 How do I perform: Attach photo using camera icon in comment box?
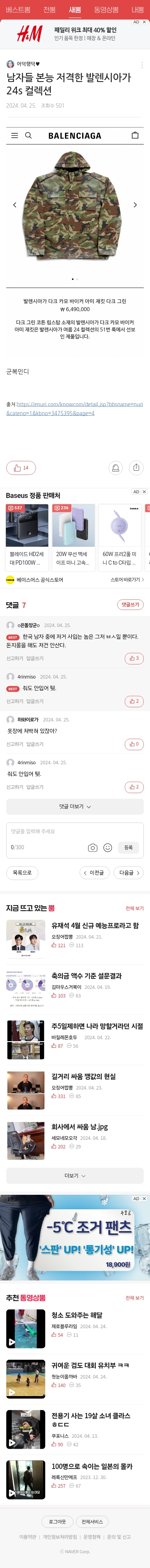tap(92, 847)
